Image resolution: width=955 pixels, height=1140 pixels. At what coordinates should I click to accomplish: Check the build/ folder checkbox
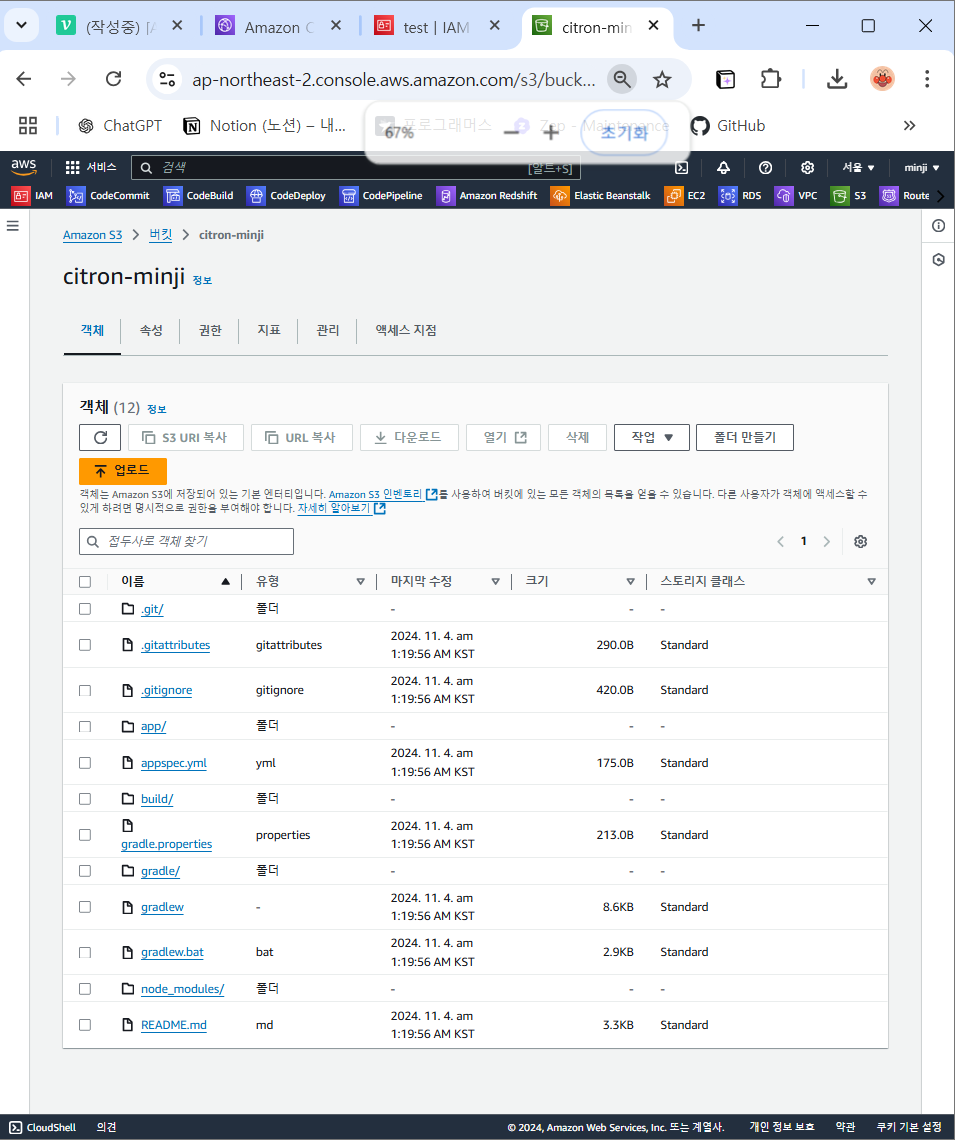pyautogui.click(x=85, y=799)
